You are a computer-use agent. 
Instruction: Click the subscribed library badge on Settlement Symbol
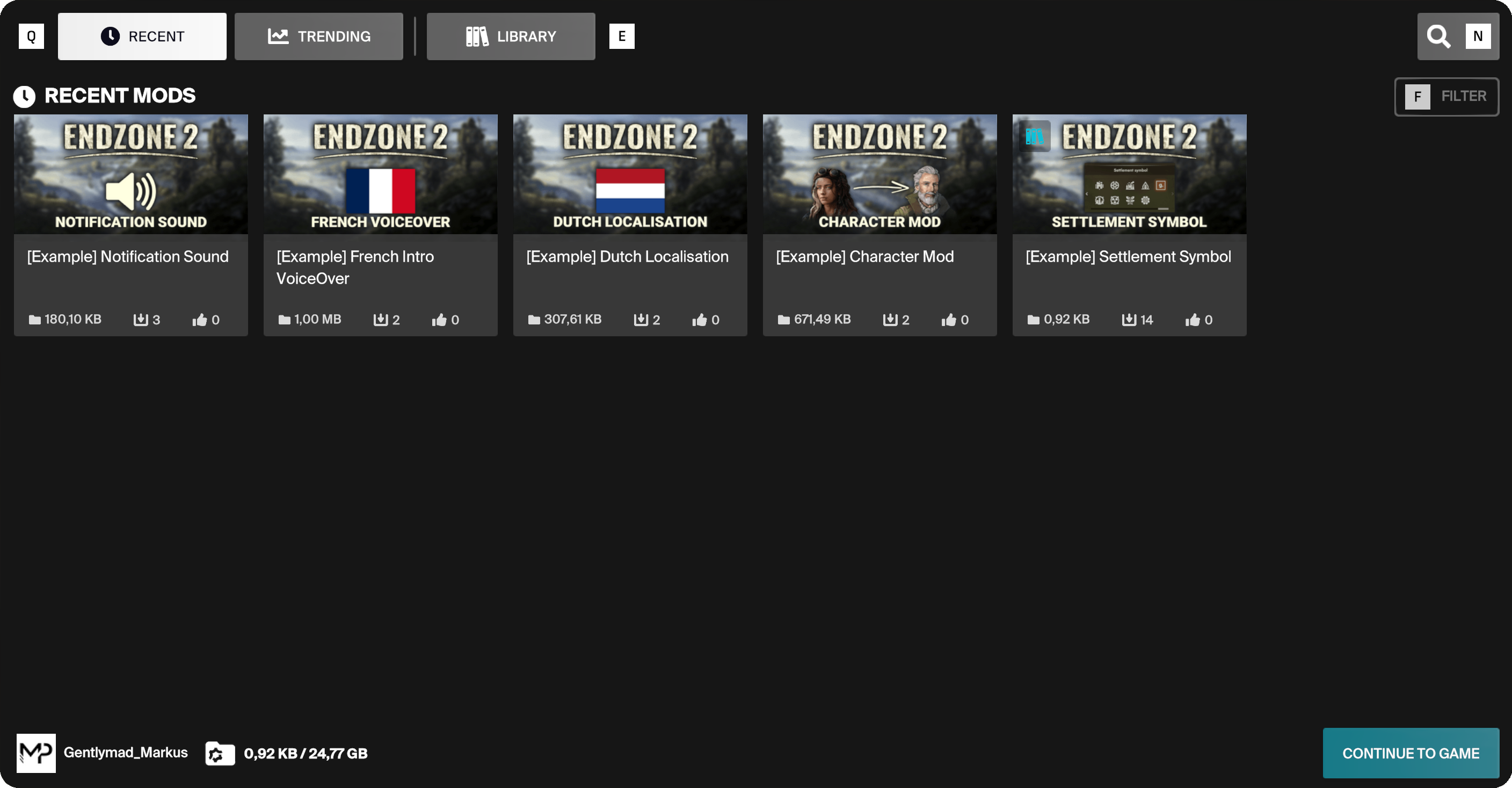(1034, 137)
